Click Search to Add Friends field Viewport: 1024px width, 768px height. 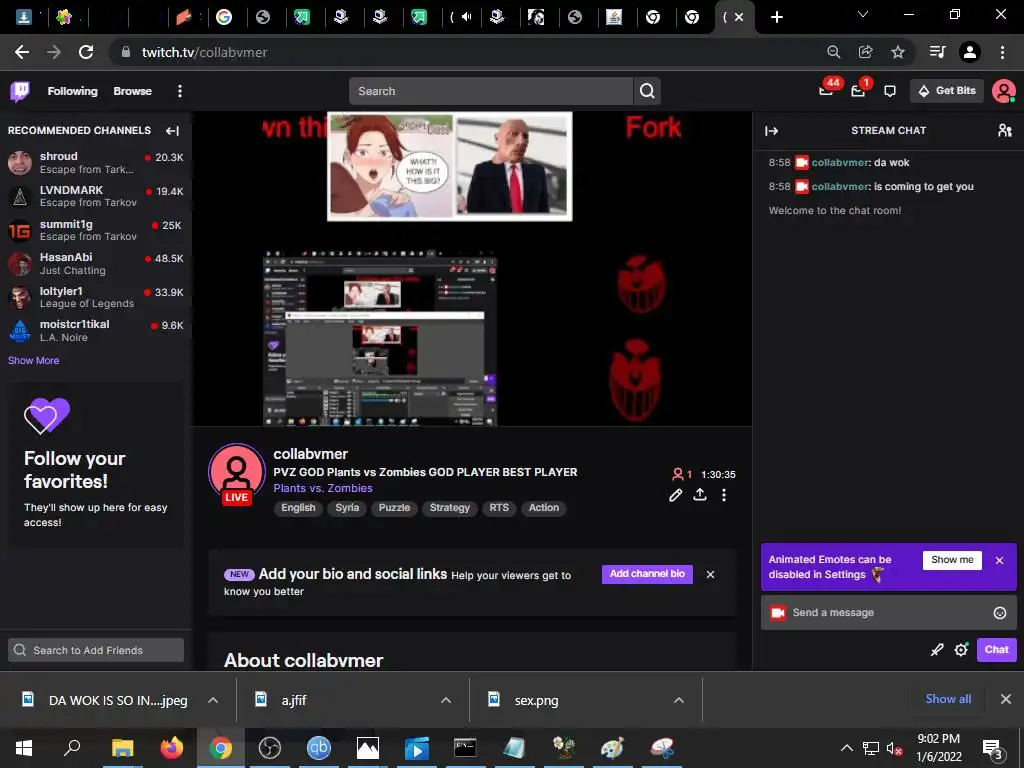tap(96, 650)
